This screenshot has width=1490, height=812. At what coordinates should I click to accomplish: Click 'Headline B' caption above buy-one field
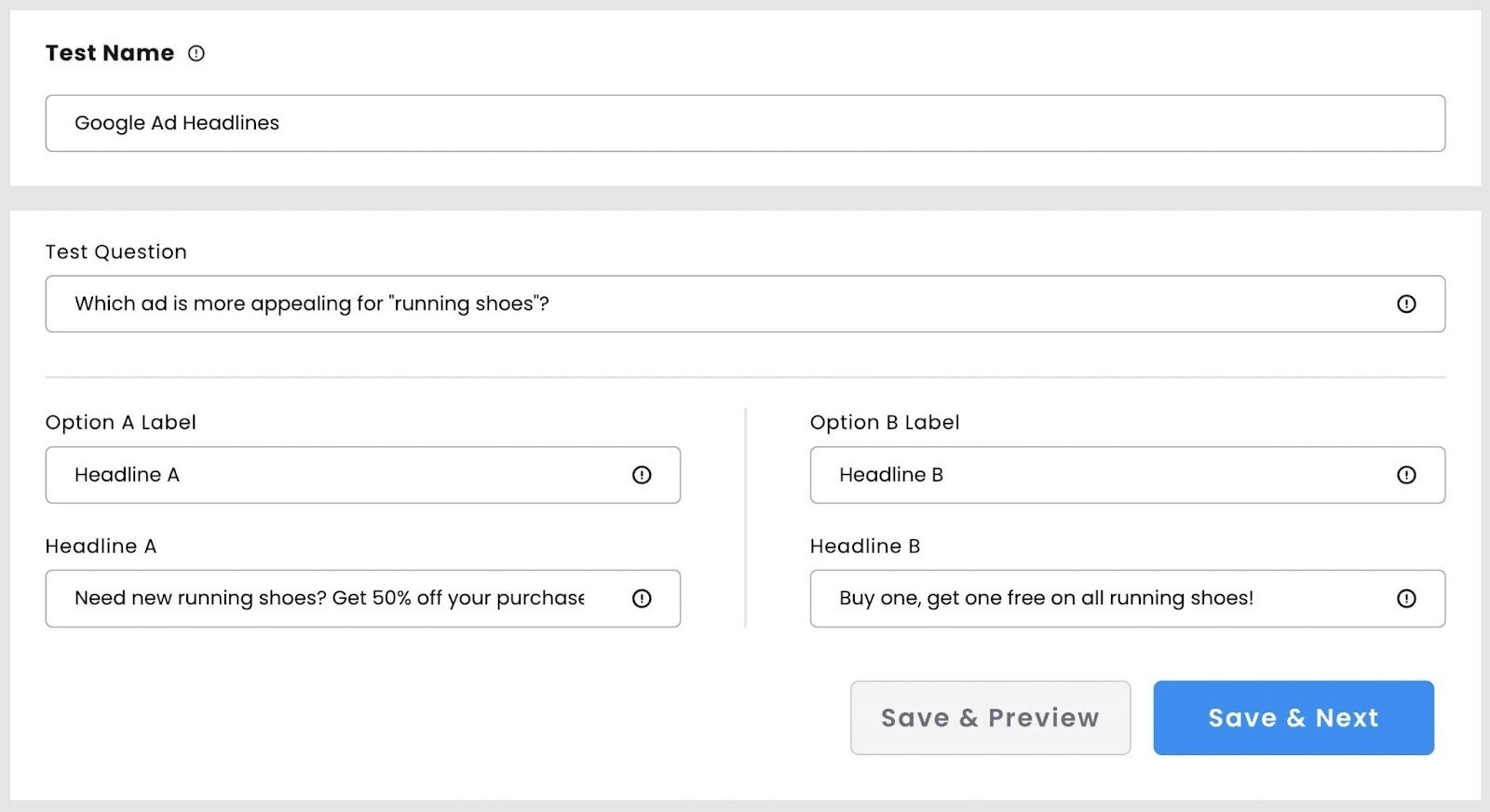(x=865, y=546)
